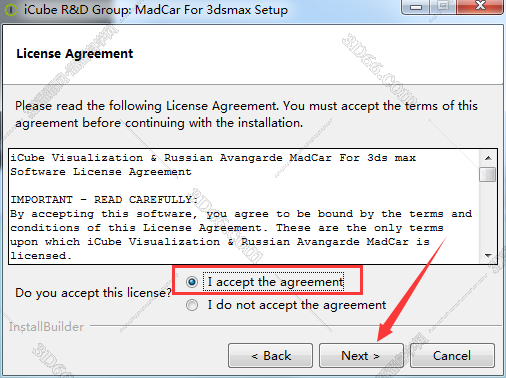Image resolution: width=506 pixels, height=378 pixels.
Task: Maximize the setup window
Action: click(443, 6)
